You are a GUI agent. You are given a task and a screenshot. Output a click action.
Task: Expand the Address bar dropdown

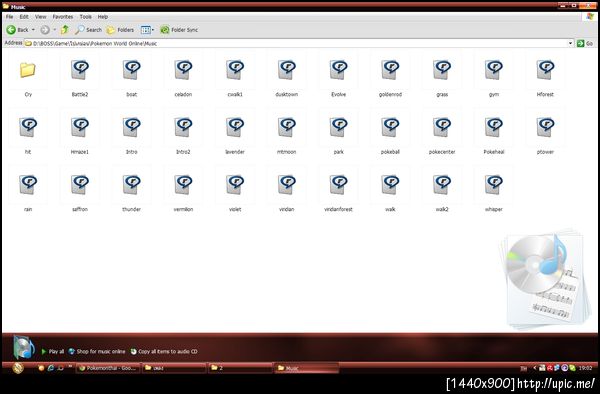click(571, 44)
